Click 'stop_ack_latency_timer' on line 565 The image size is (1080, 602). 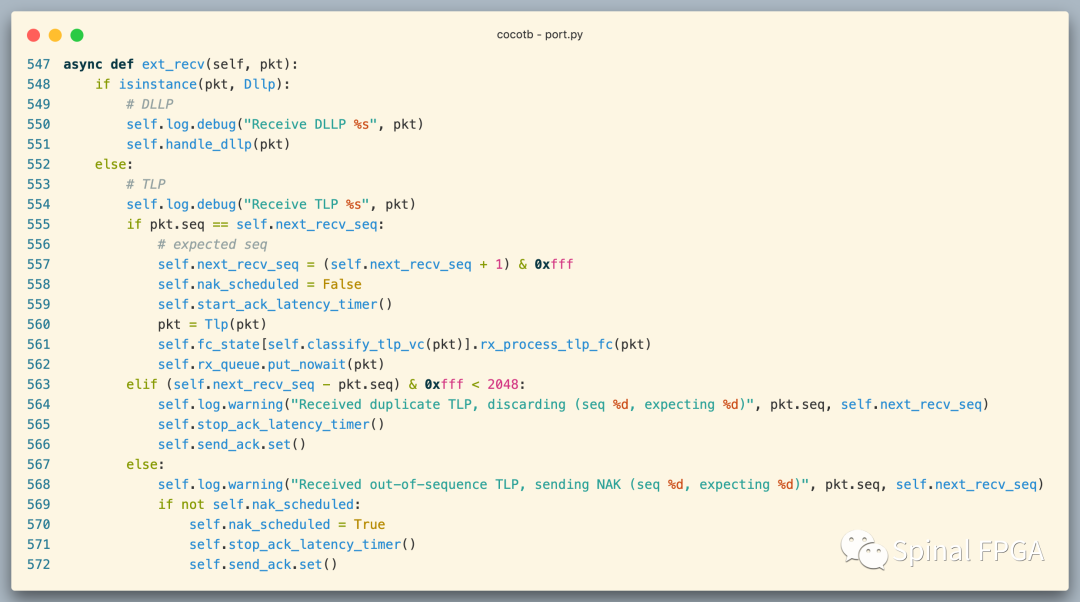coord(283,424)
